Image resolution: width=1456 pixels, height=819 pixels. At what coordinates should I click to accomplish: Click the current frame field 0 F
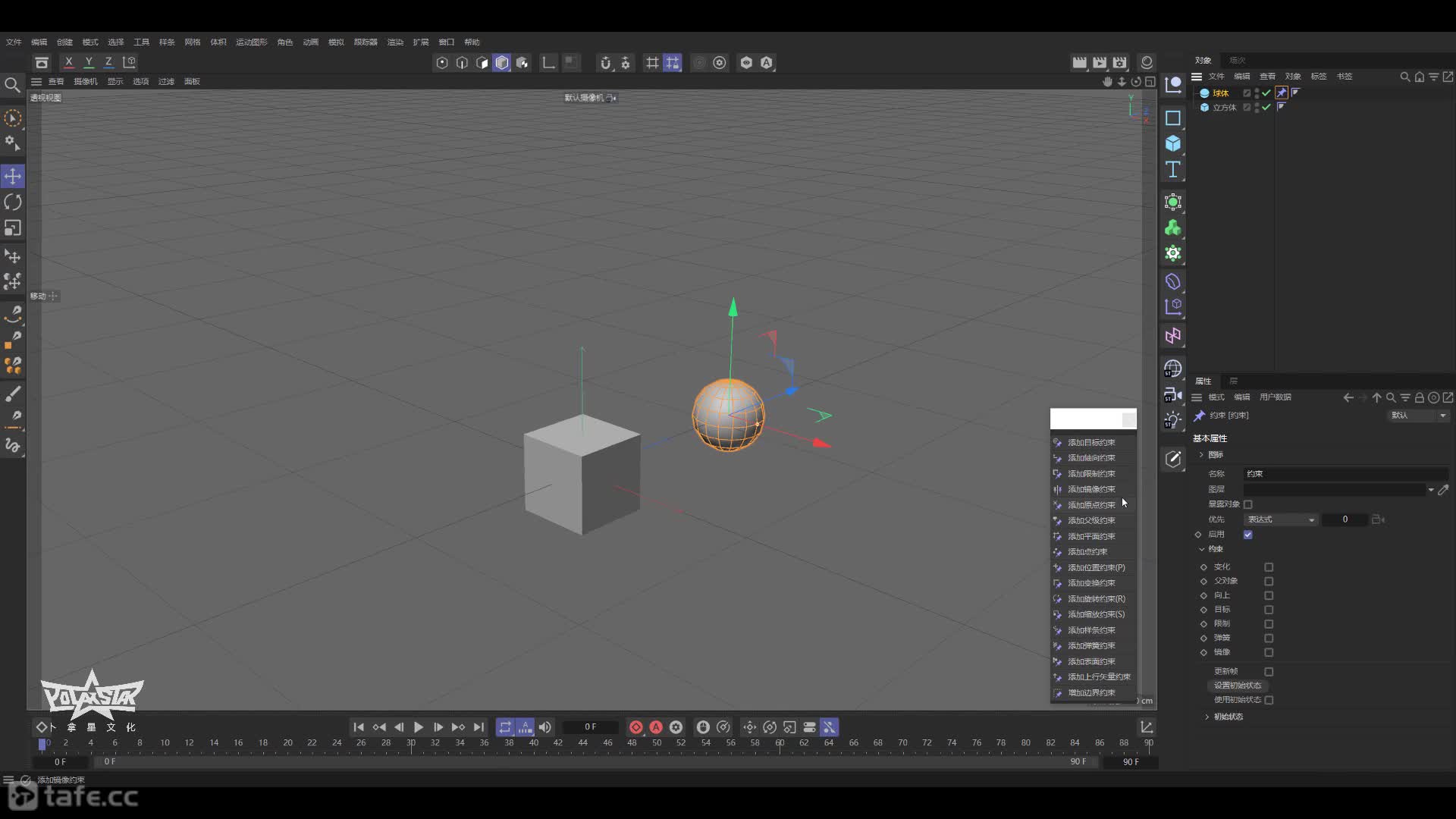[591, 727]
